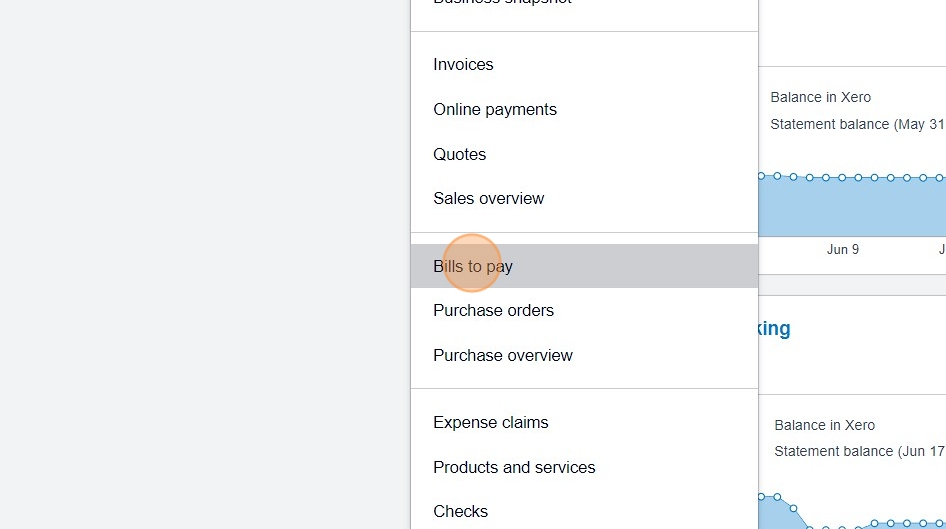Open the Sales overview menu entry
The image size is (946, 529).
pyautogui.click(x=488, y=198)
